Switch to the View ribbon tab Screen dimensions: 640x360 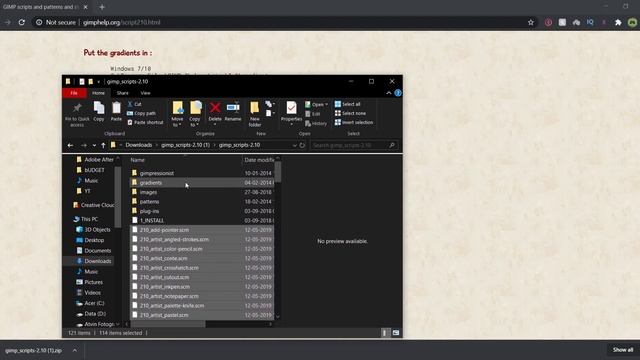(145, 93)
